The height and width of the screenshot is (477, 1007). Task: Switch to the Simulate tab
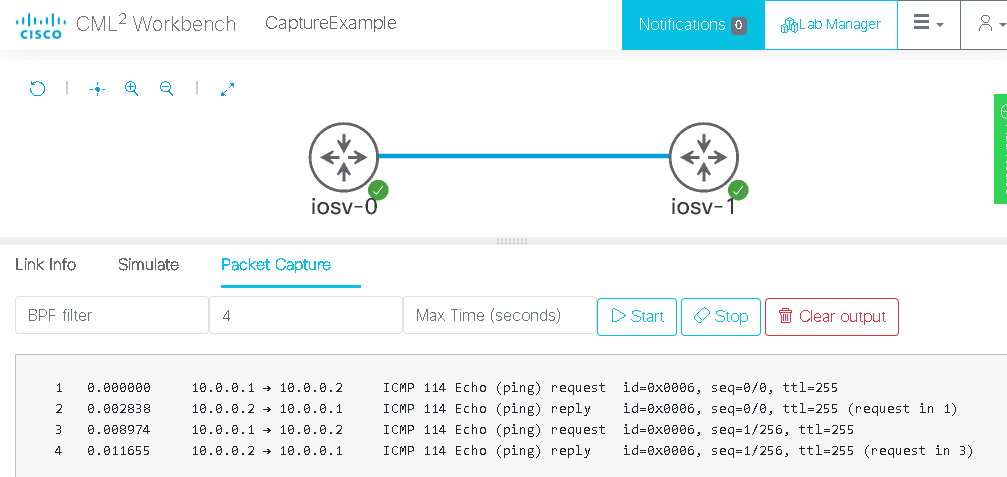[148, 265]
